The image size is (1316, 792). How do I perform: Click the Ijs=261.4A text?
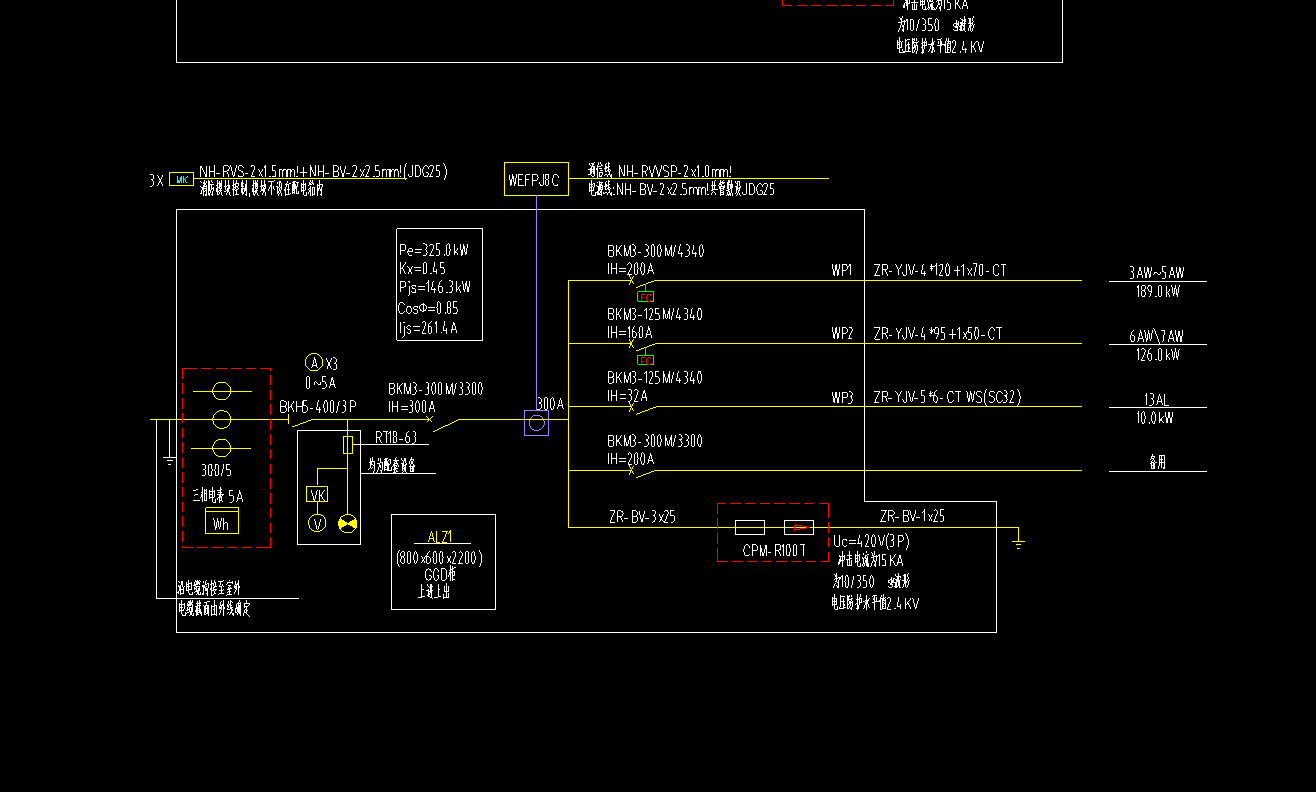pos(428,327)
